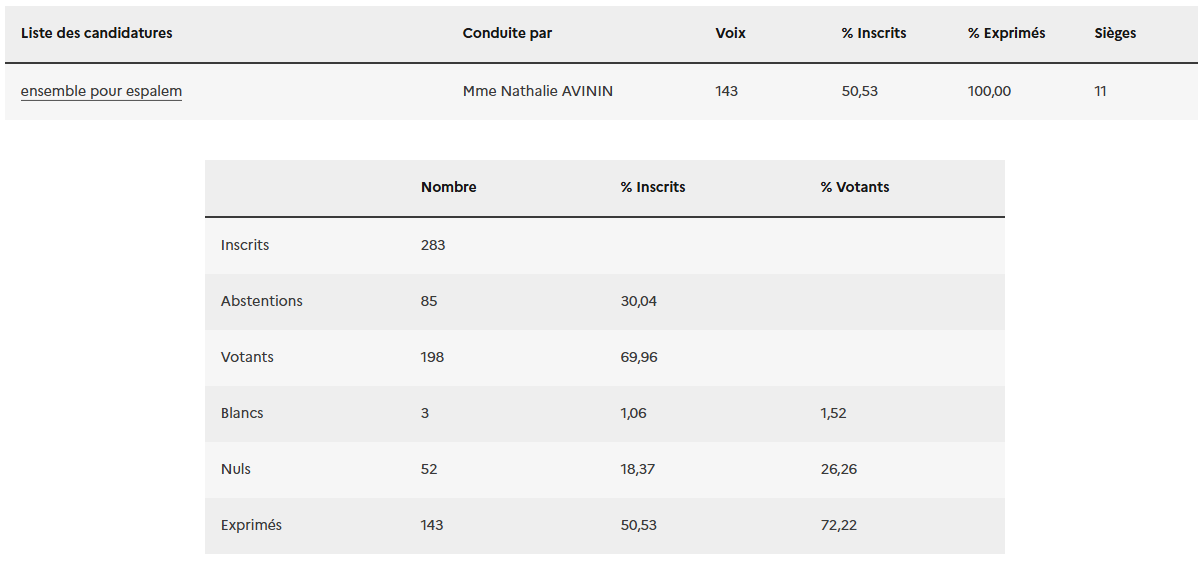Click the 'Nombre' header in statistics table
Image resolution: width=1198 pixels, height=571 pixels.
448,187
